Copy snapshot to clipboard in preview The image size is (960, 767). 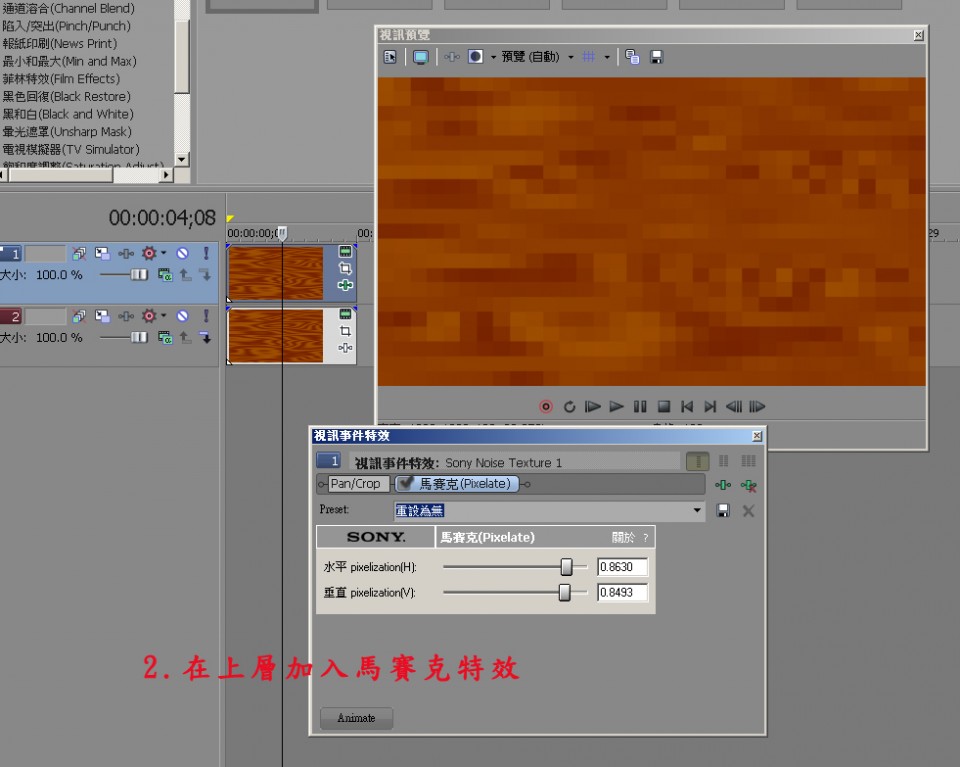pos(632,57)
